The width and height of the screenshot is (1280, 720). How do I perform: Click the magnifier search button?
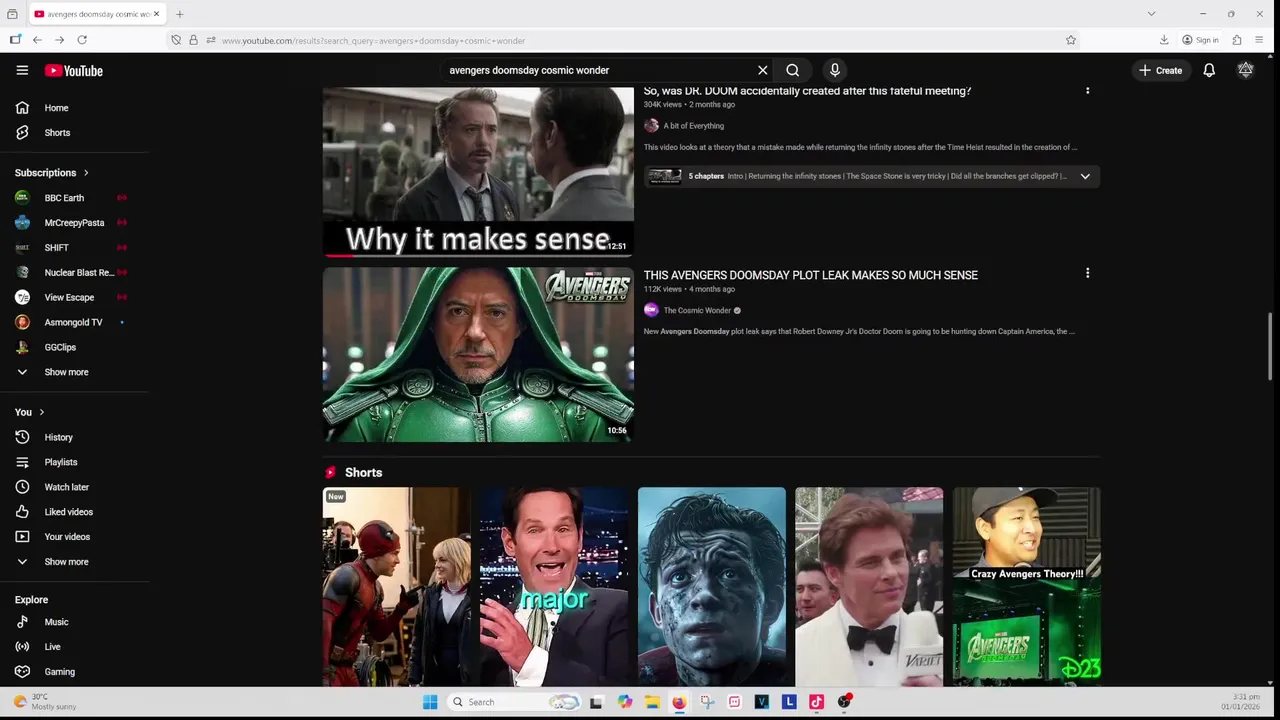(792, 70)
